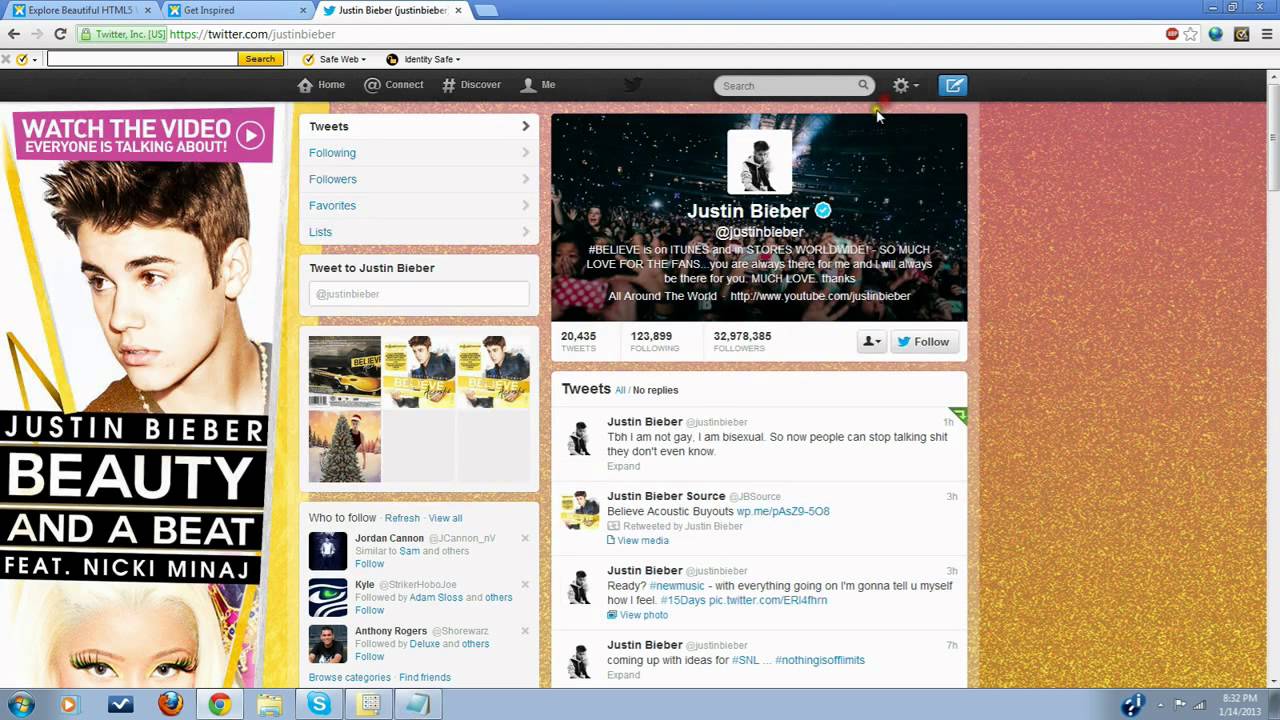The height and width of the screenshot is (720, 1280).
Task: Select Following in profile sidebar
Action: tap(419, 153)
